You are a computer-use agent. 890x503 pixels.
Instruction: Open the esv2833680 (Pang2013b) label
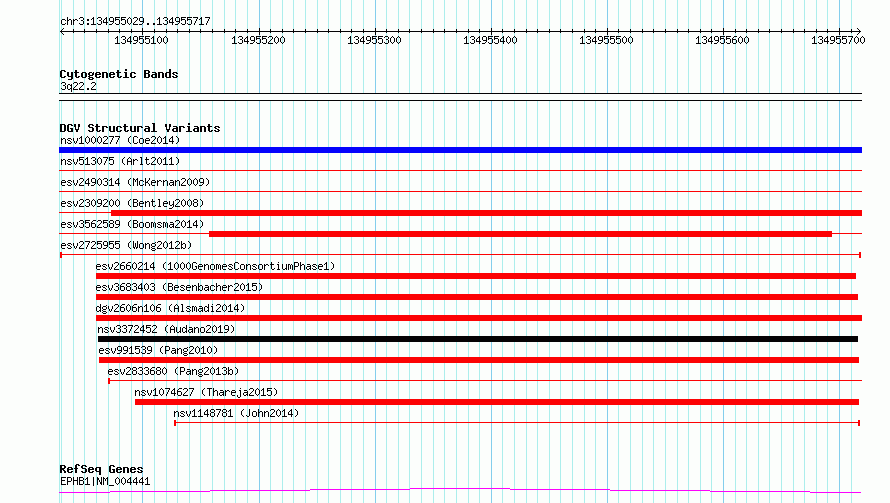(173, 371)
